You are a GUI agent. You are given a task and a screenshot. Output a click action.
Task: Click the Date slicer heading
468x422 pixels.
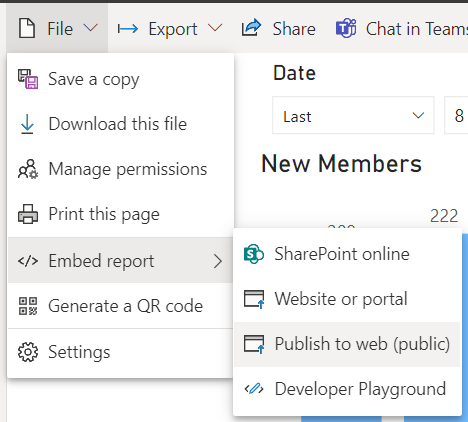pyautogui.click(x=294, y=73)
